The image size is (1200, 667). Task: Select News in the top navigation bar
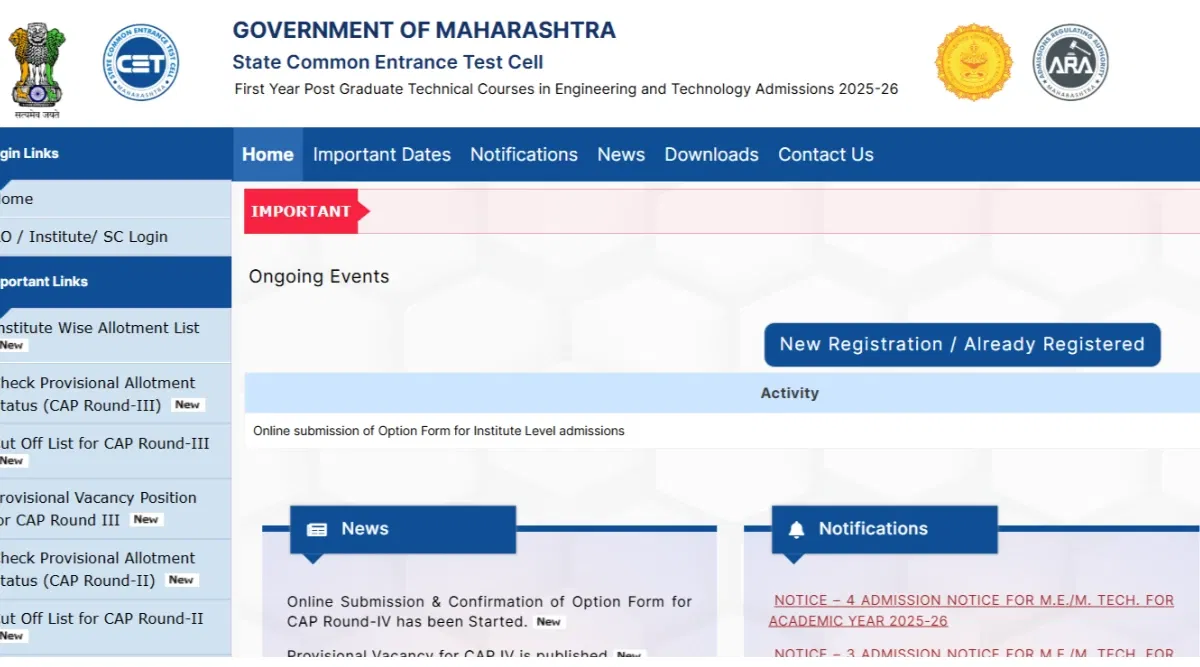pyautogui.click(x=621, y=155)
